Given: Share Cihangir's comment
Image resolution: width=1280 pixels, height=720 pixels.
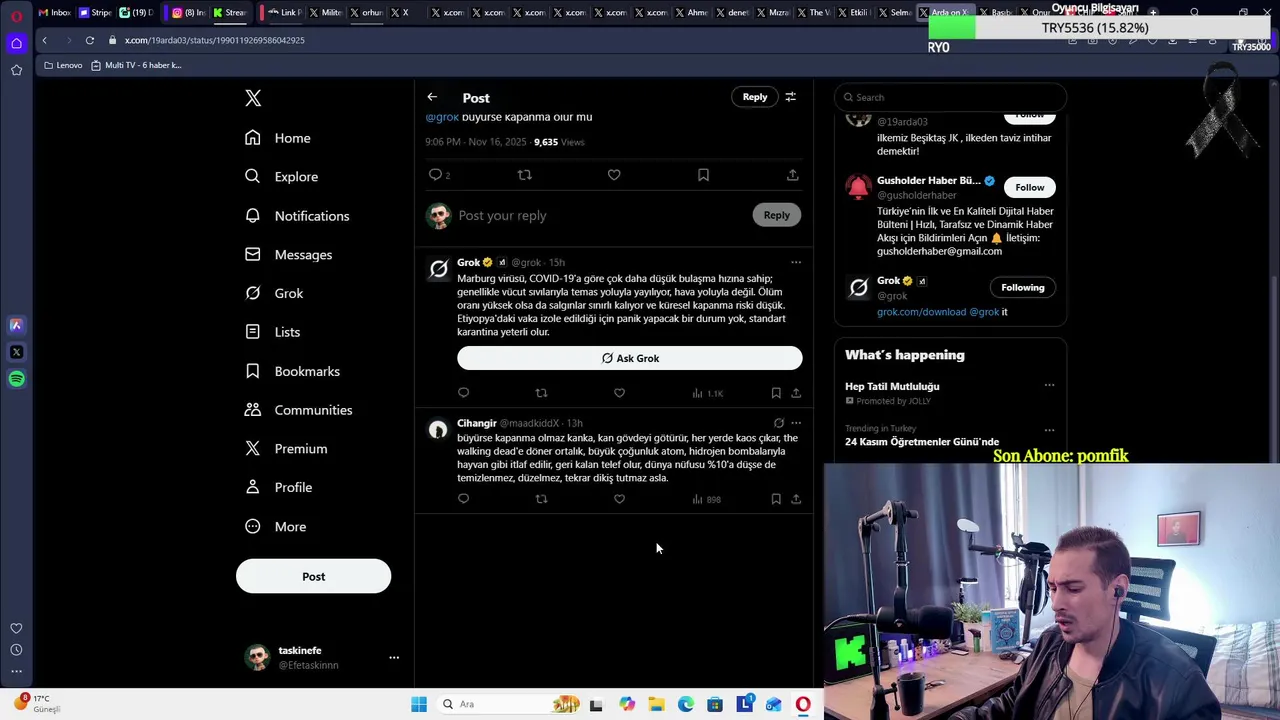Looking at the screenshot, I should tap(796, 499).
